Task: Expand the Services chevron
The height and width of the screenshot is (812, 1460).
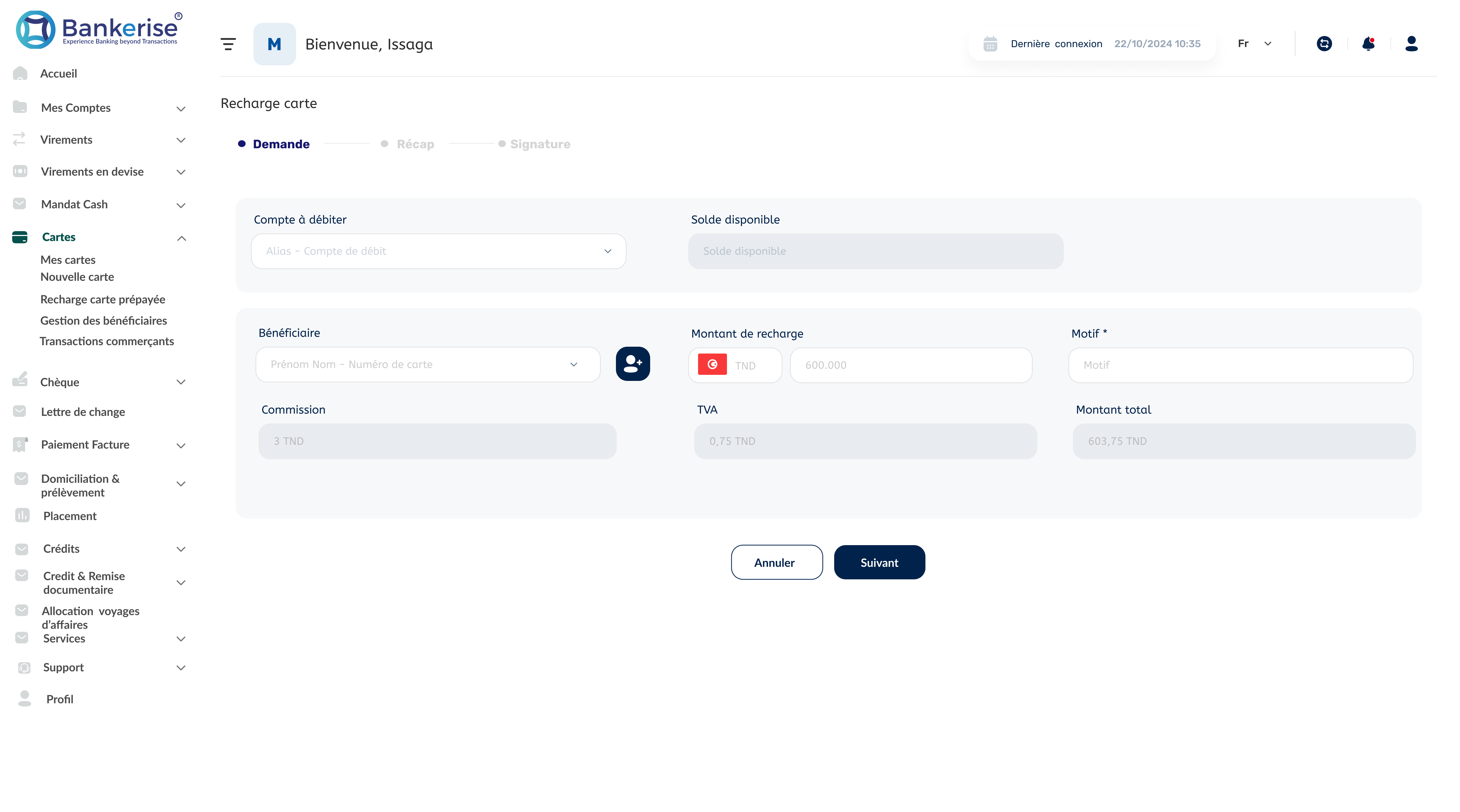Action: click(x=181, y=639)
